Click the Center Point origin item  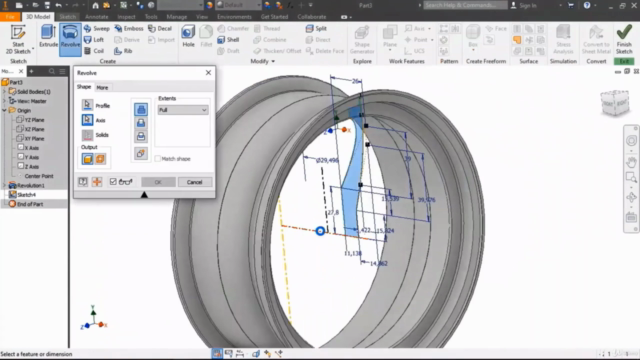coord(38,176)
